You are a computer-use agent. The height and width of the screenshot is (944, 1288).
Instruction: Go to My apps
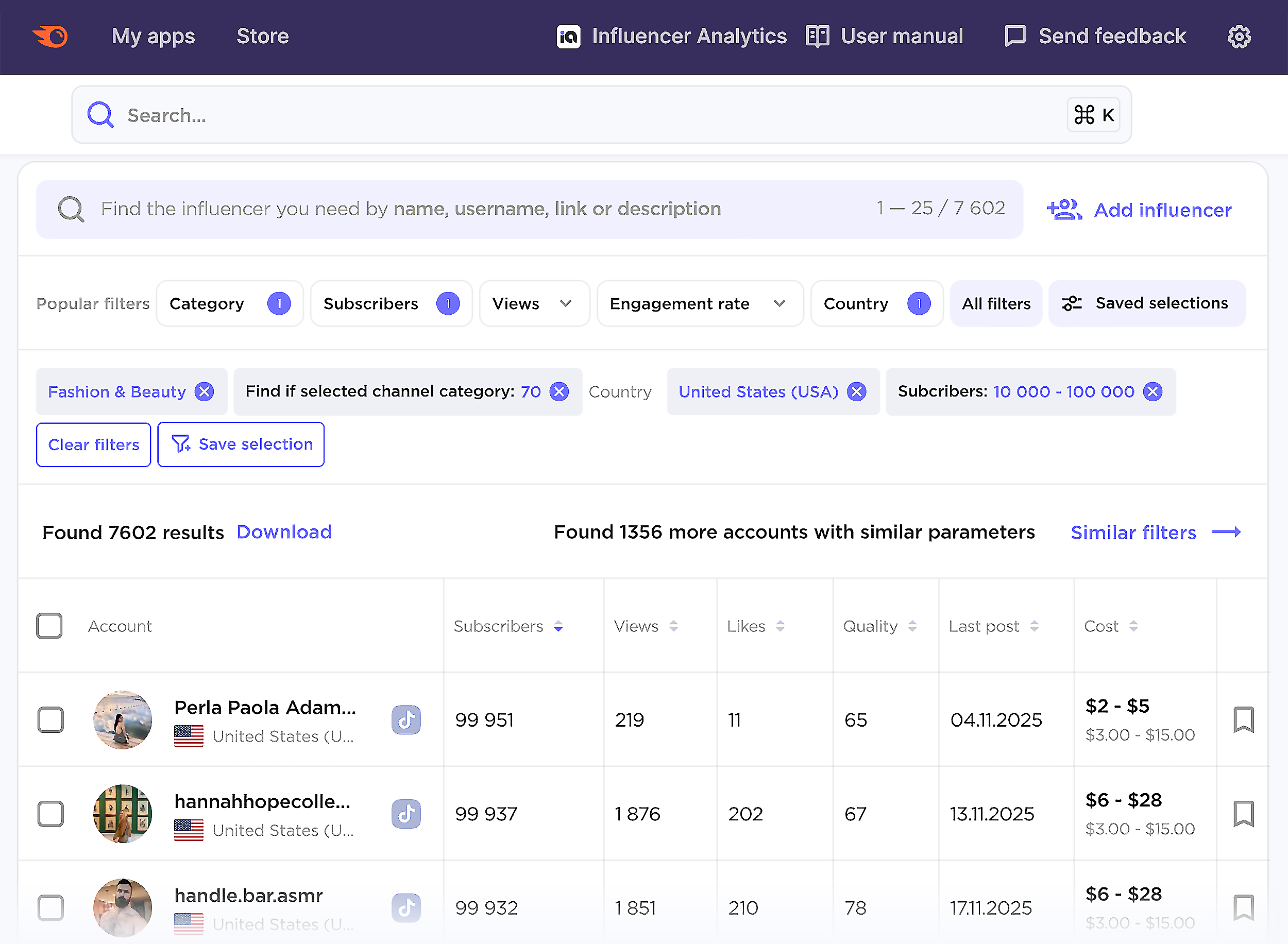(152, 36)
